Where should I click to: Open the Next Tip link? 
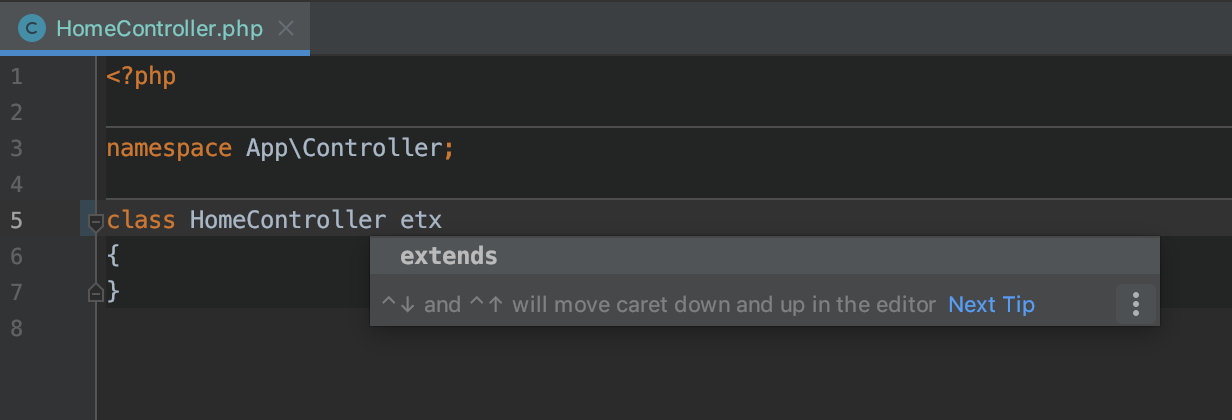tap(991, 305)
